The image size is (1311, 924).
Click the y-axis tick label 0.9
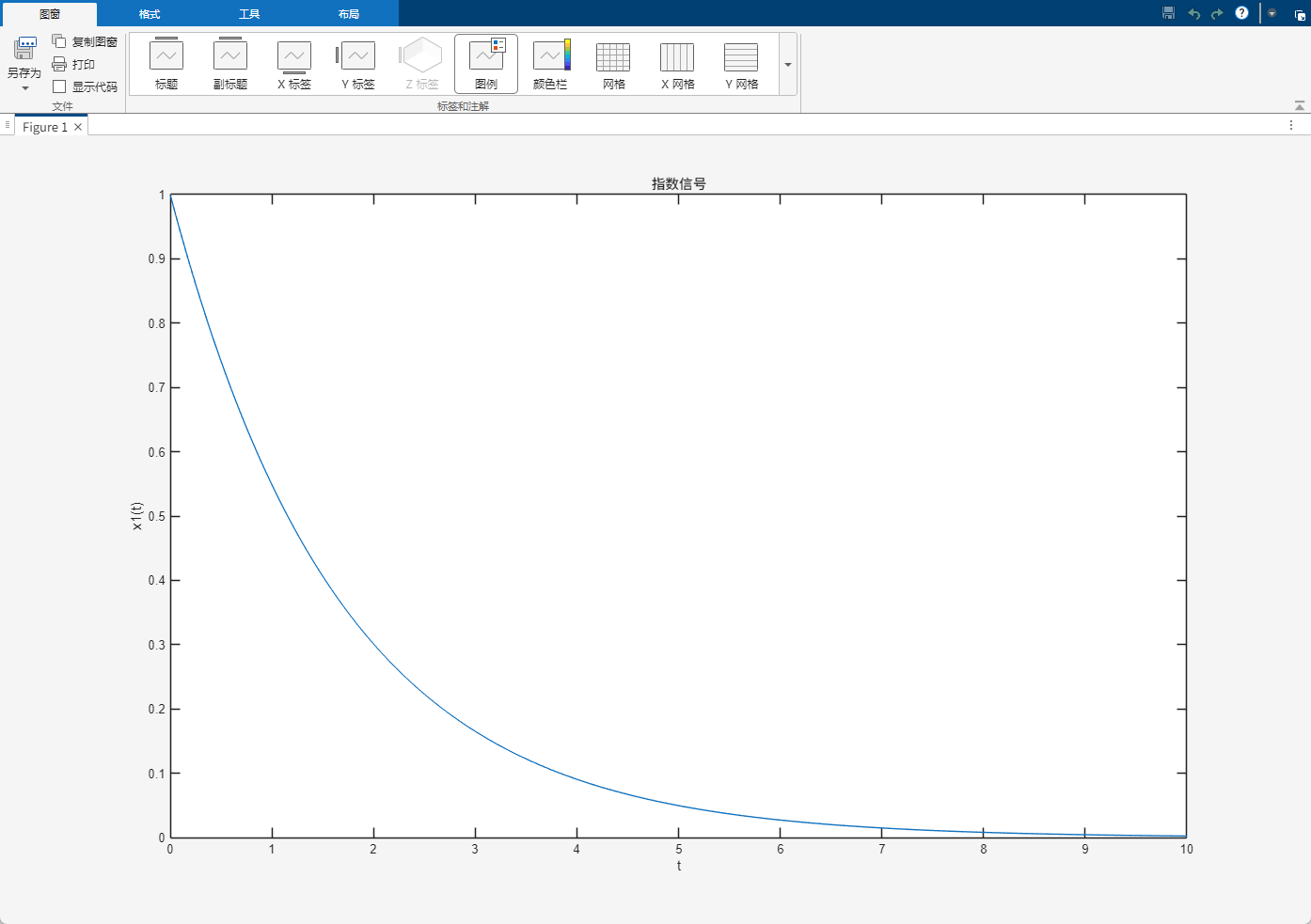tap(156, 258)
